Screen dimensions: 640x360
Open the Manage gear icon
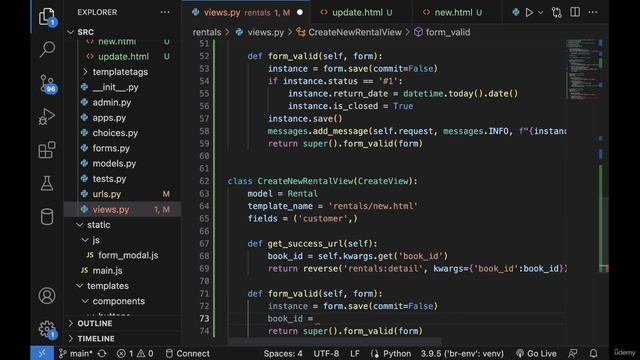[x=47, y=329]
